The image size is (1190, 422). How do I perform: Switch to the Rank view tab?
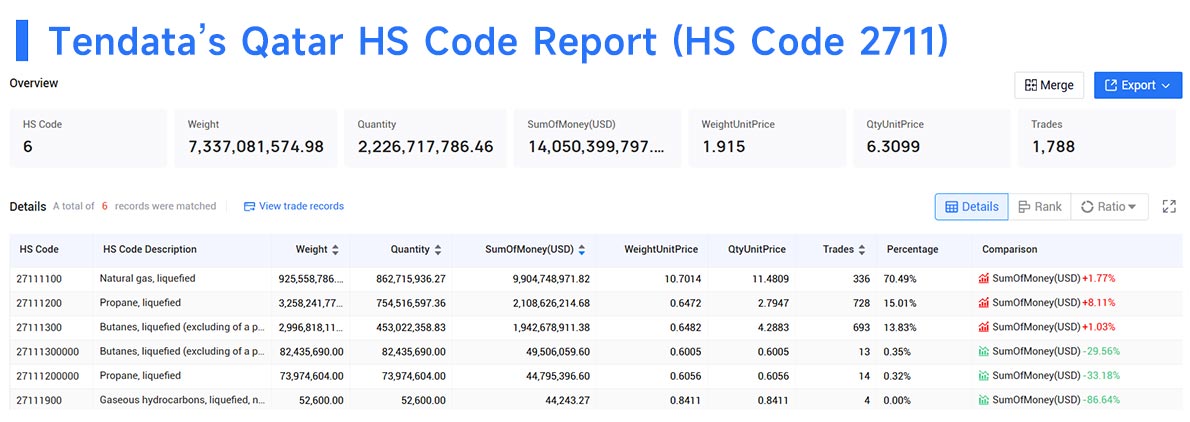(x=1040, y=206)
